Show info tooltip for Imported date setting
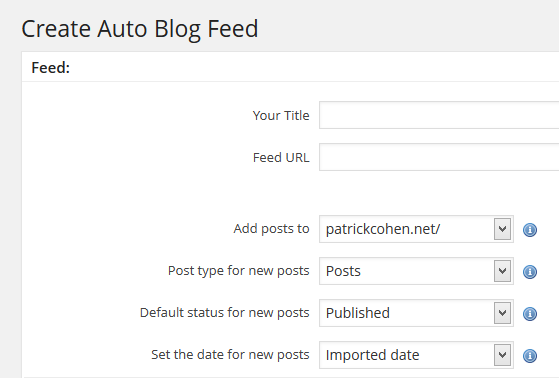This screenshot has width=559, height=378. tap(530, 356)
